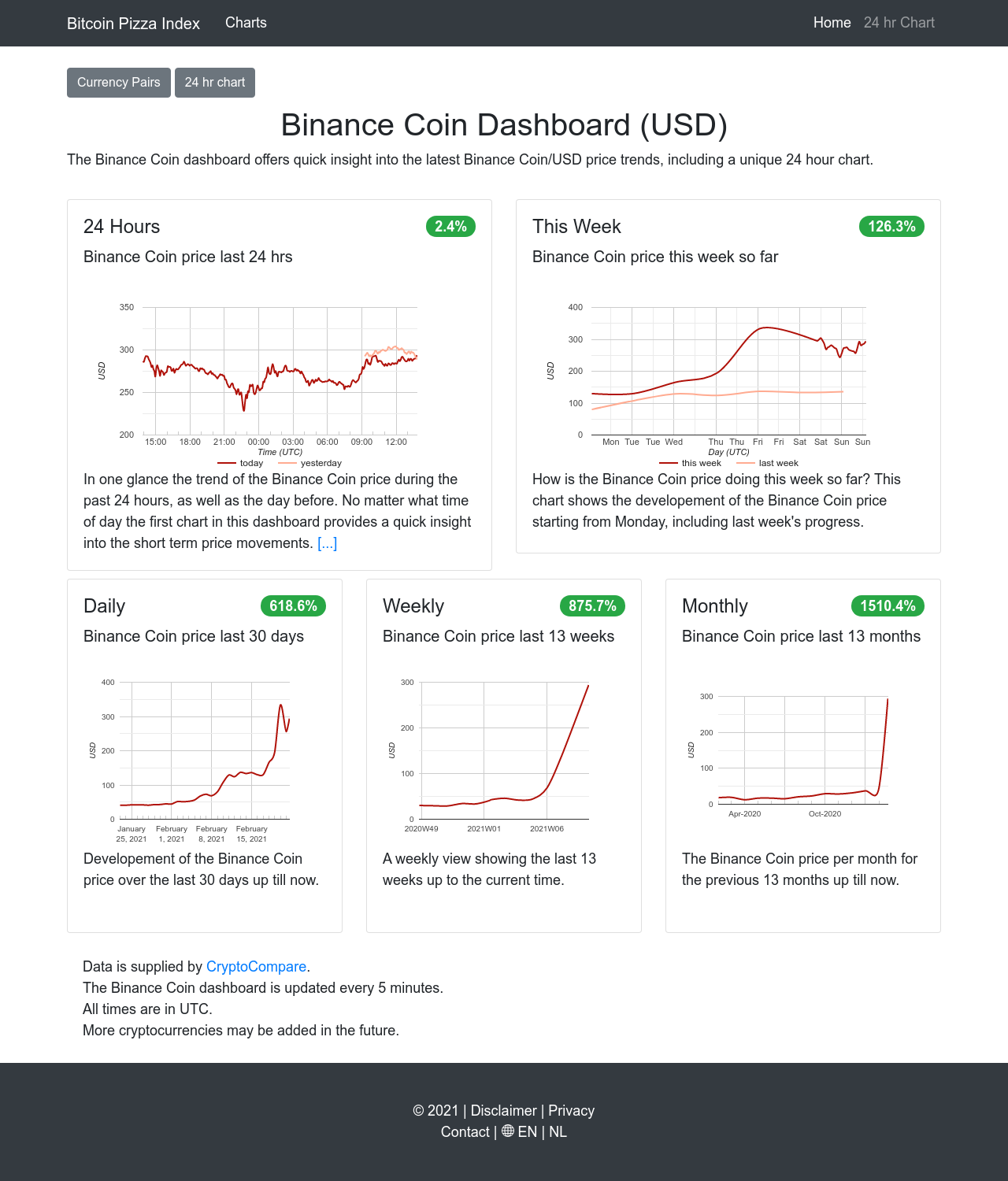Click the 2.4% badge on 24 Hours card
The height and width of the screenshot is (1181, 1008).
pyautogui.click(x=450, y=226)
